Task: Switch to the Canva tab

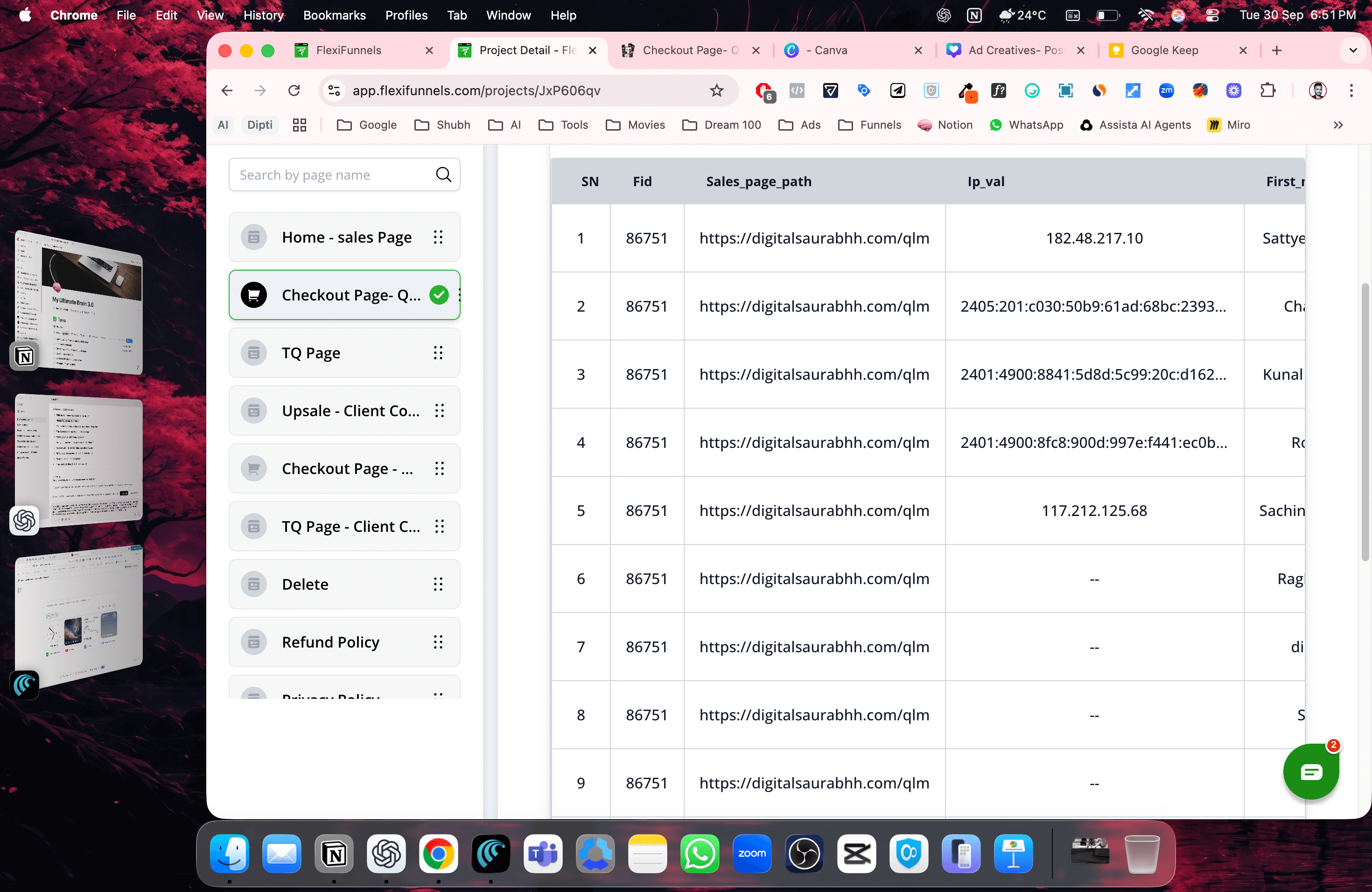Action: pyautogui.click(x=830, y=50)
